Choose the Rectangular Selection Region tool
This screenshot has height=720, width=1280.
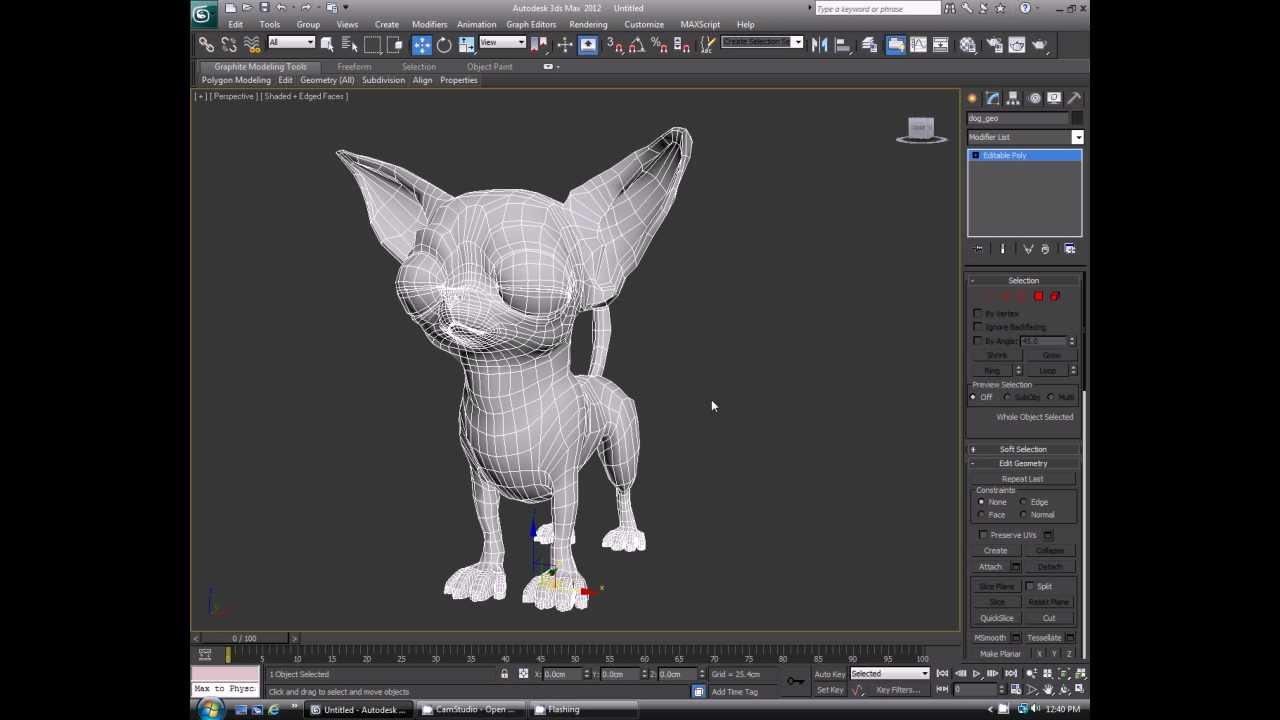pyautogui.click(x=373, y=44)
